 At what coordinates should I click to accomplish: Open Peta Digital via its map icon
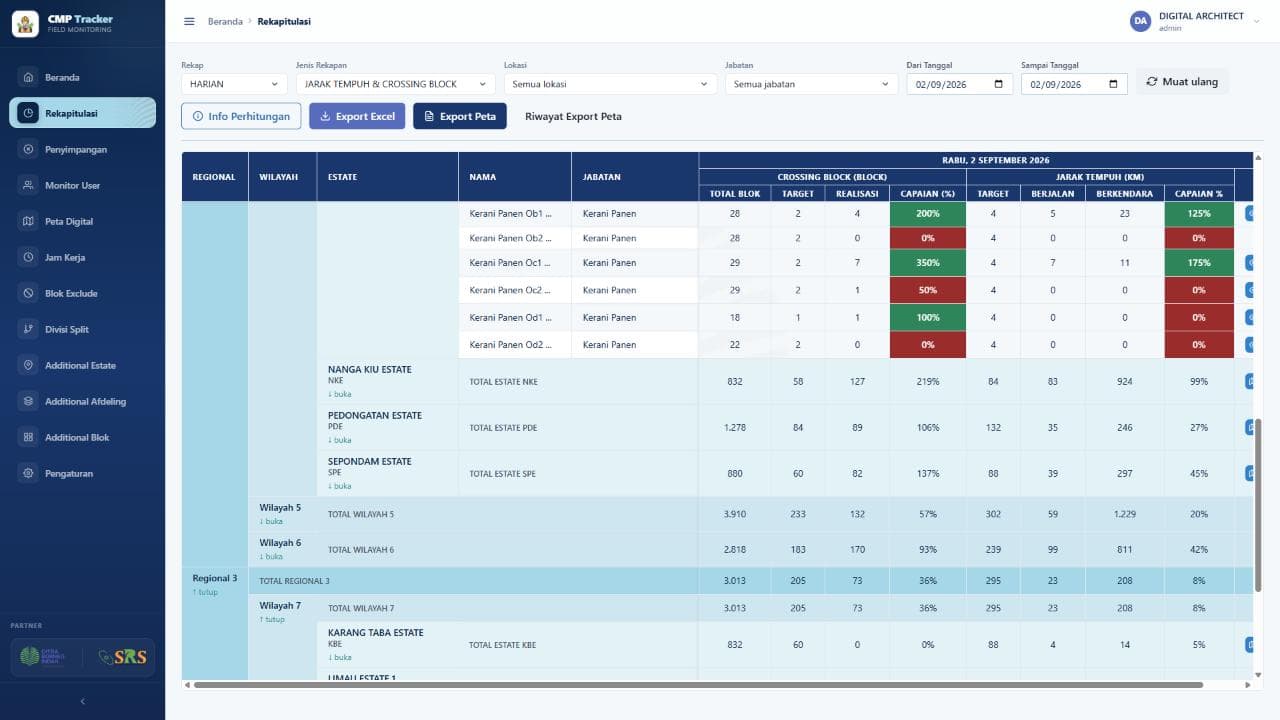tap(28, 221)
